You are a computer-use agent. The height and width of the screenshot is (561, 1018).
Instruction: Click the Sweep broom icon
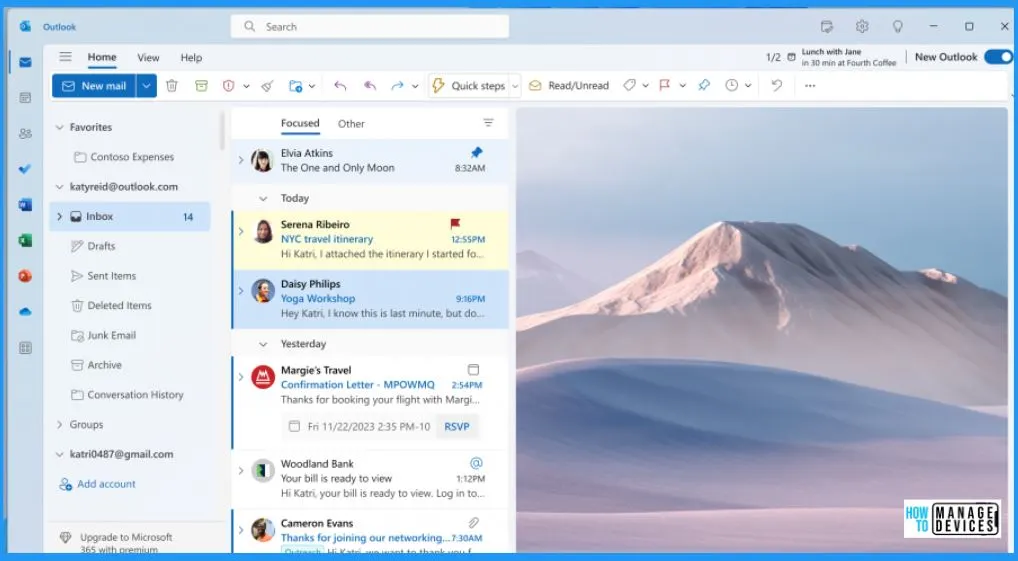click(267, 86)
